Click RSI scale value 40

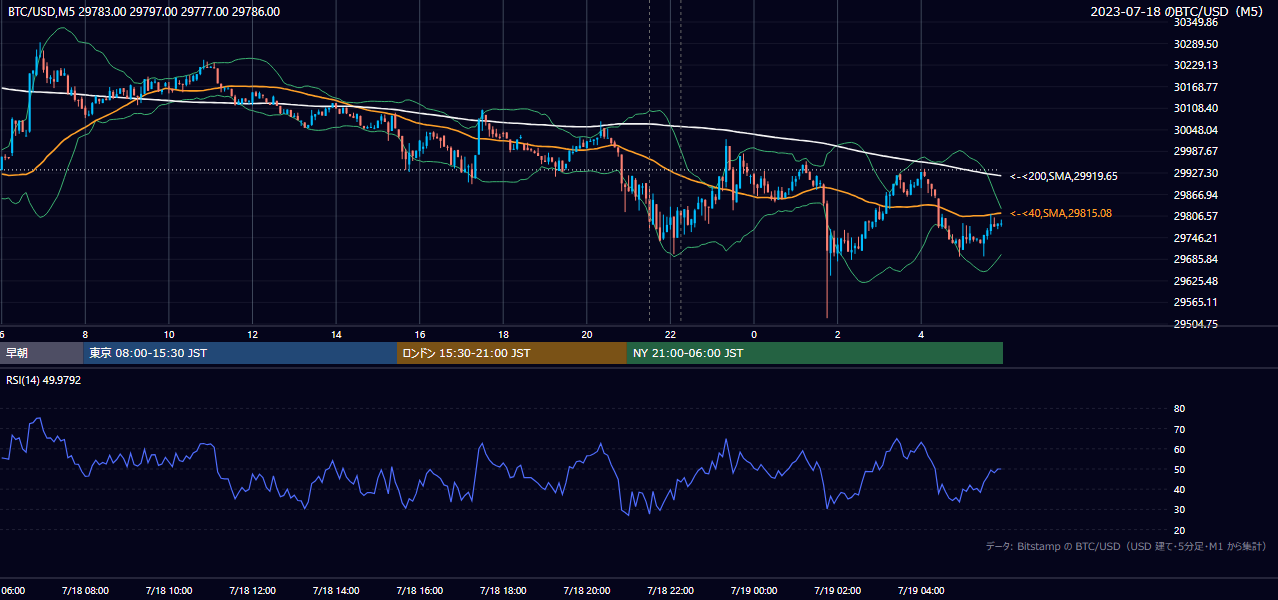pyautogui.click(x=1179, y=489)
